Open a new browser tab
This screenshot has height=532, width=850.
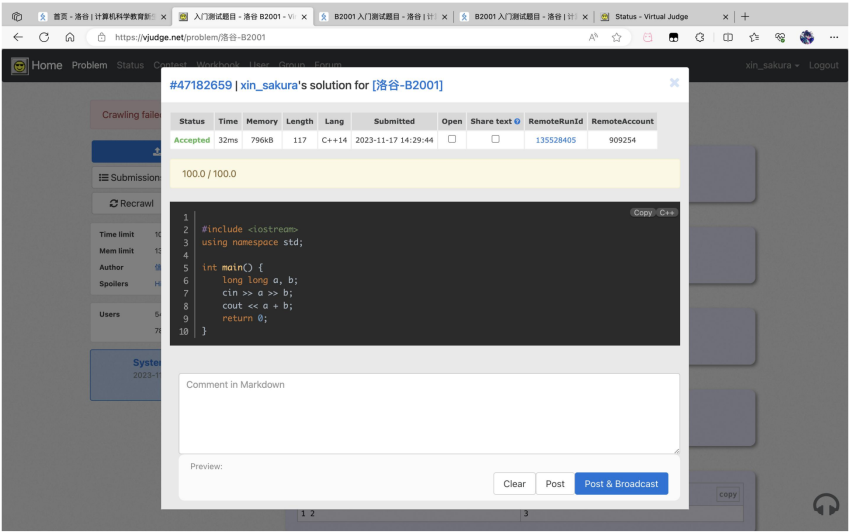(x=745, y=17)
